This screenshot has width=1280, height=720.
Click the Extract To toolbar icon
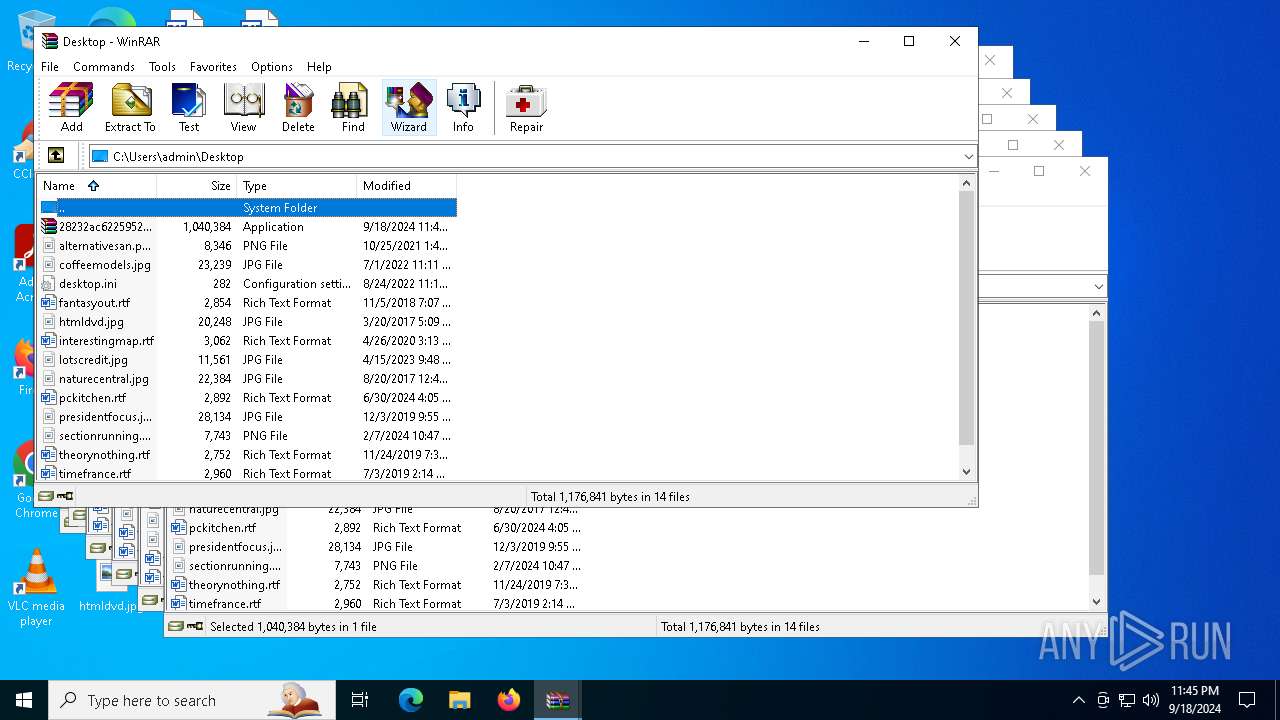(x=130, y=108)
